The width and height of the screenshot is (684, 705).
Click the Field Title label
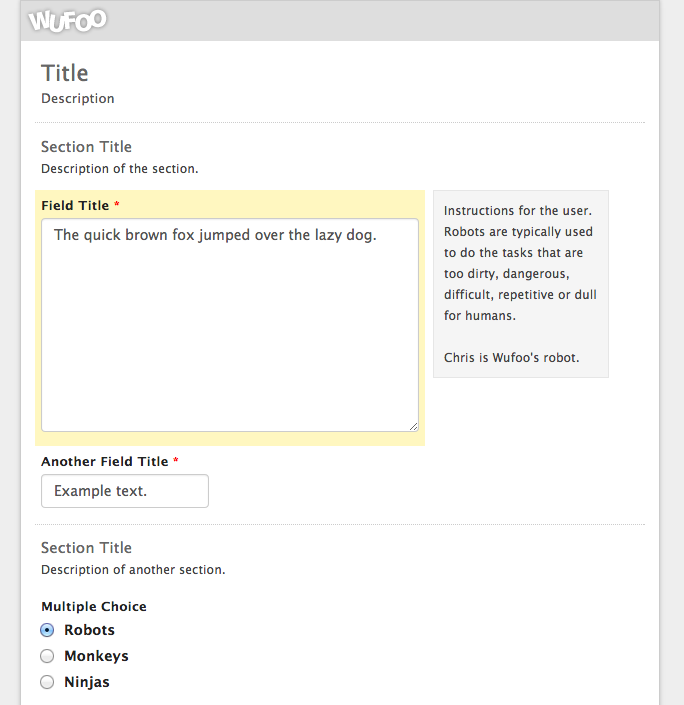(x=75, y=205)
